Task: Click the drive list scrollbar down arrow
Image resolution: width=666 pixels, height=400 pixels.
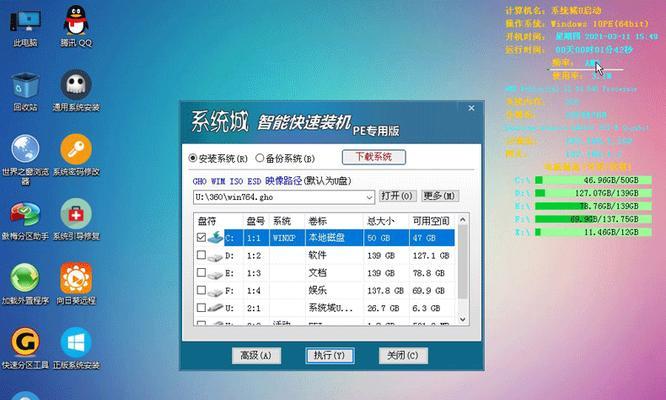Action: pos(463,319)
